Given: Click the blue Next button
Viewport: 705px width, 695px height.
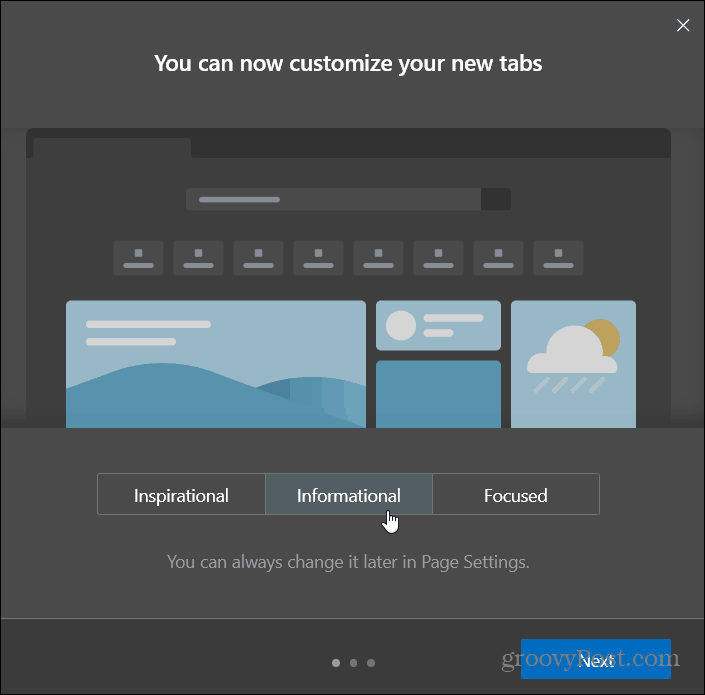Looking at the screenshot, I should [596, 659].
